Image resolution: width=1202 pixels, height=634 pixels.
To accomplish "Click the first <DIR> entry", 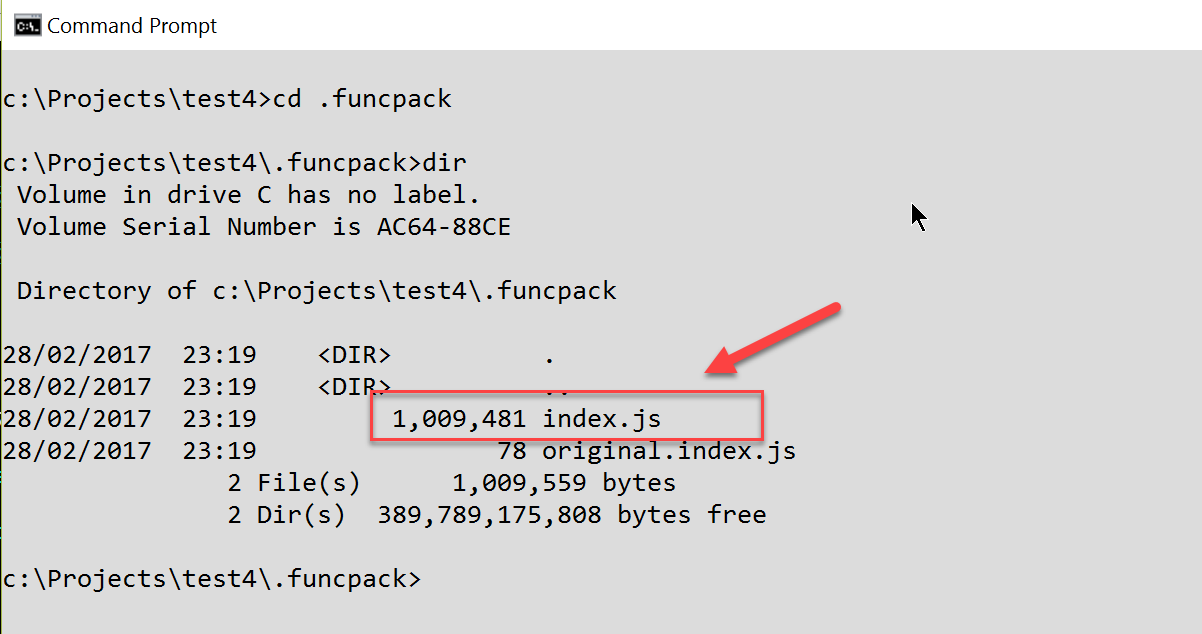I will (x=354, y=355).
